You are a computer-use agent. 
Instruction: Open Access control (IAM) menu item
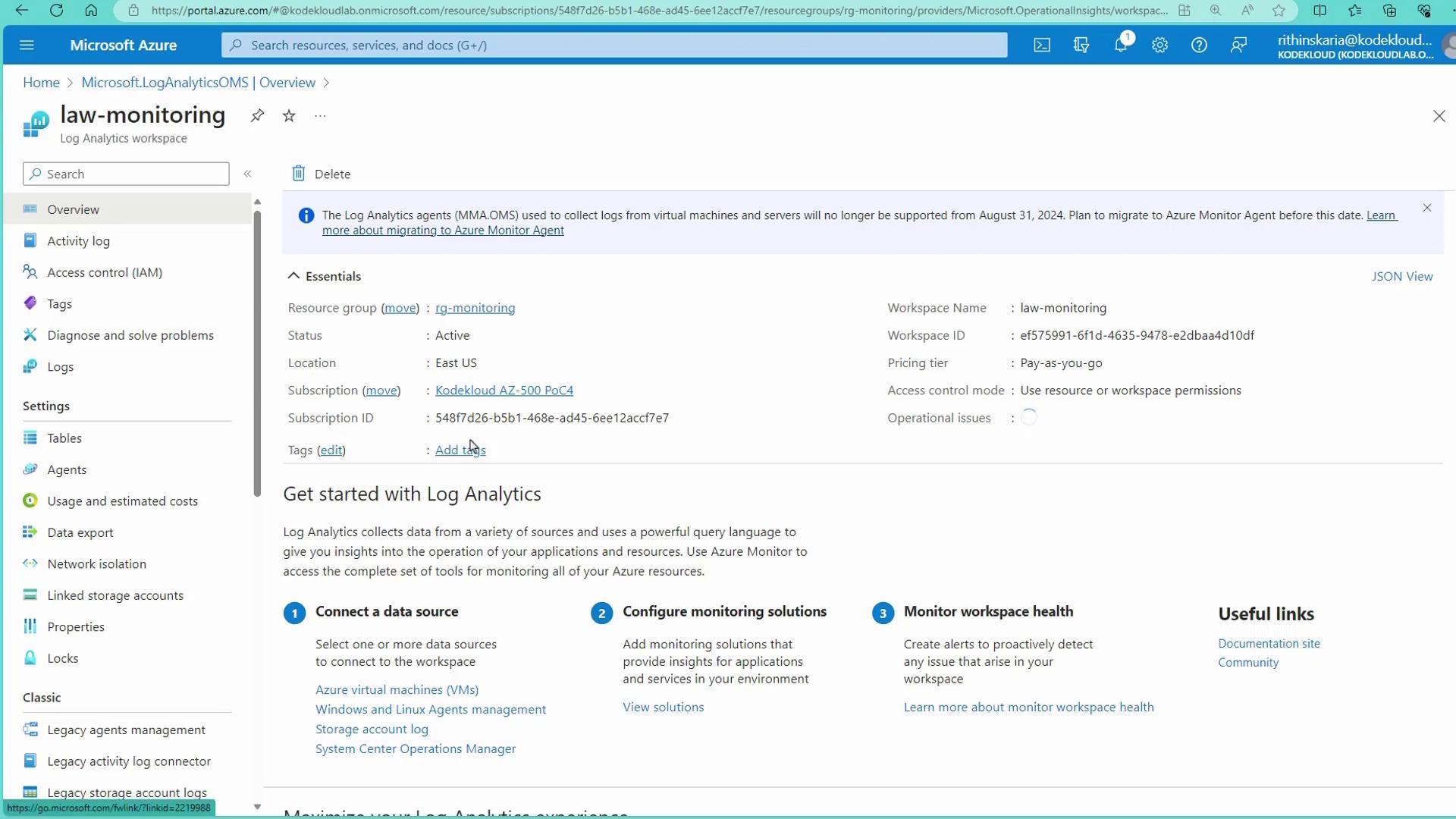[105, 272]
